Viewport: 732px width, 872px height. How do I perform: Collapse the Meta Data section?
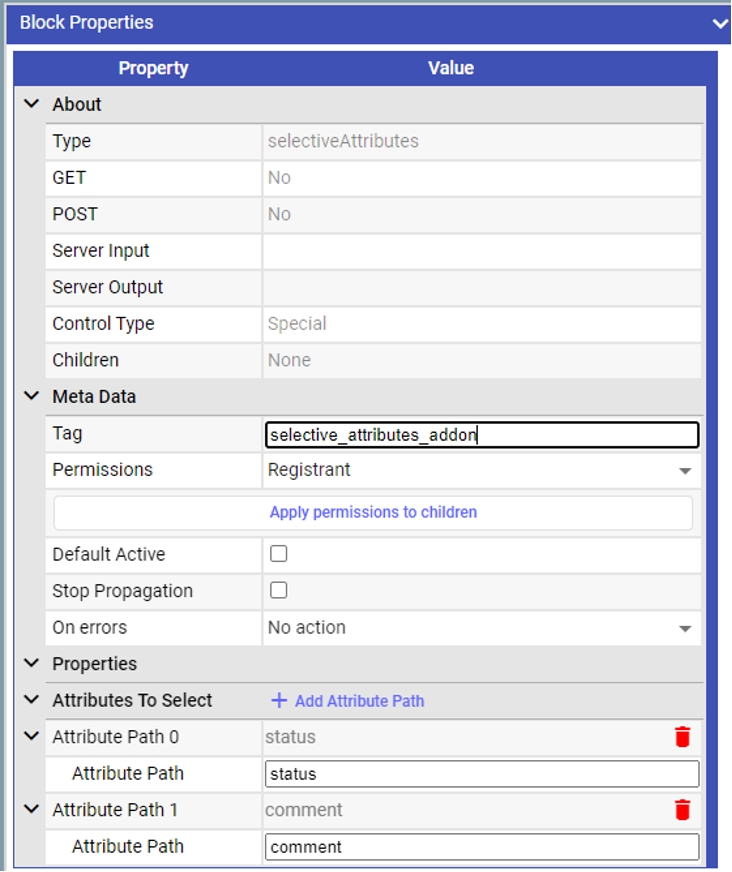32,397
